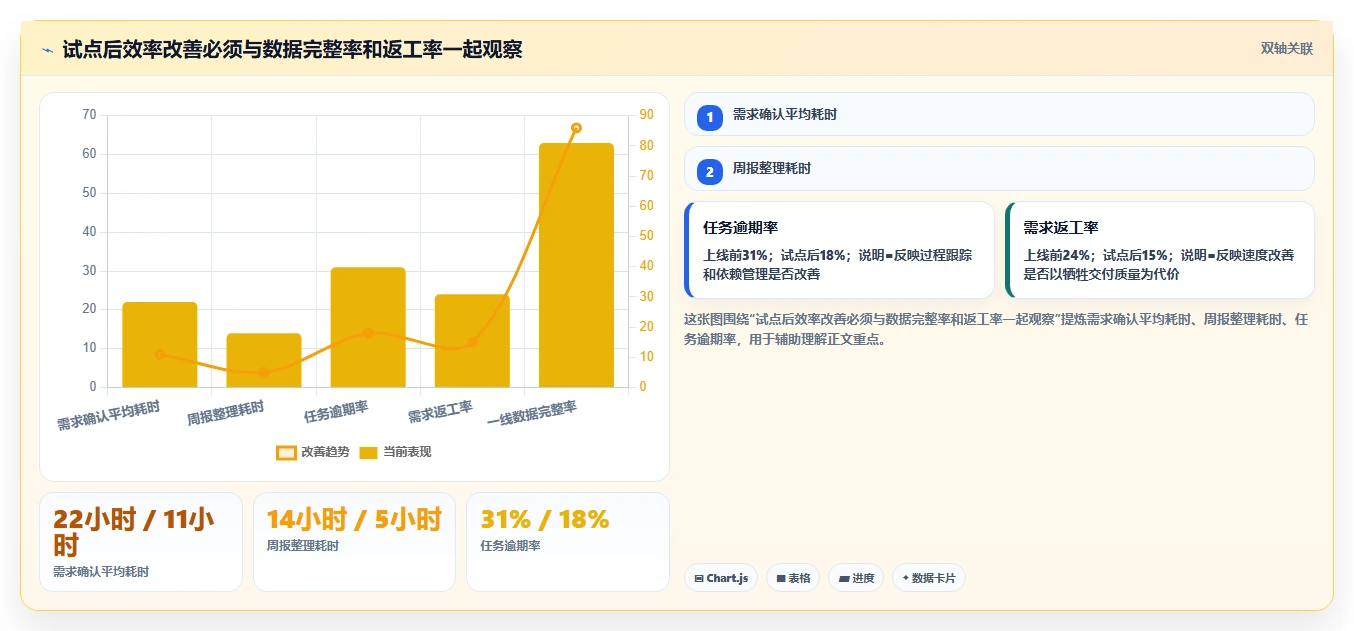Click the text 上线前24%；试点后15%
This screenshot has height=631, width=1354.
point(1096,255)
